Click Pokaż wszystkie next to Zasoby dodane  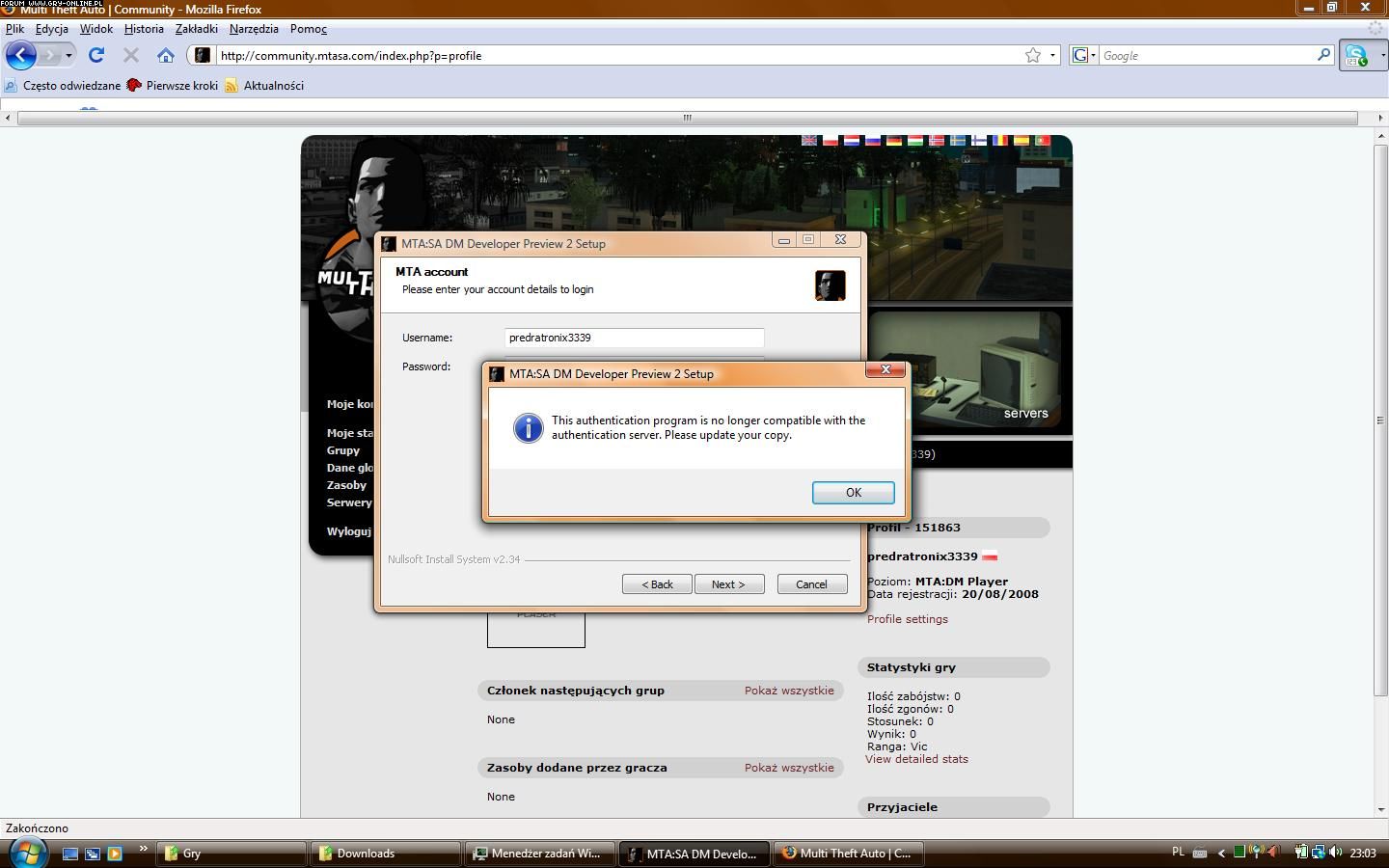[x=789, y=768]
